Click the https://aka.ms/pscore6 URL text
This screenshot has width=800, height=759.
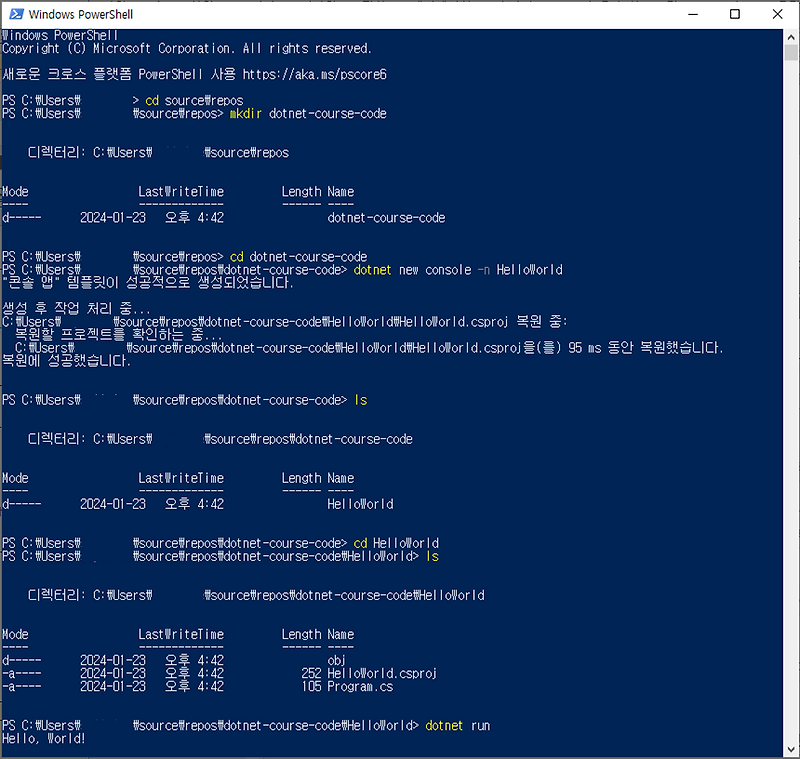coord(314,74)
